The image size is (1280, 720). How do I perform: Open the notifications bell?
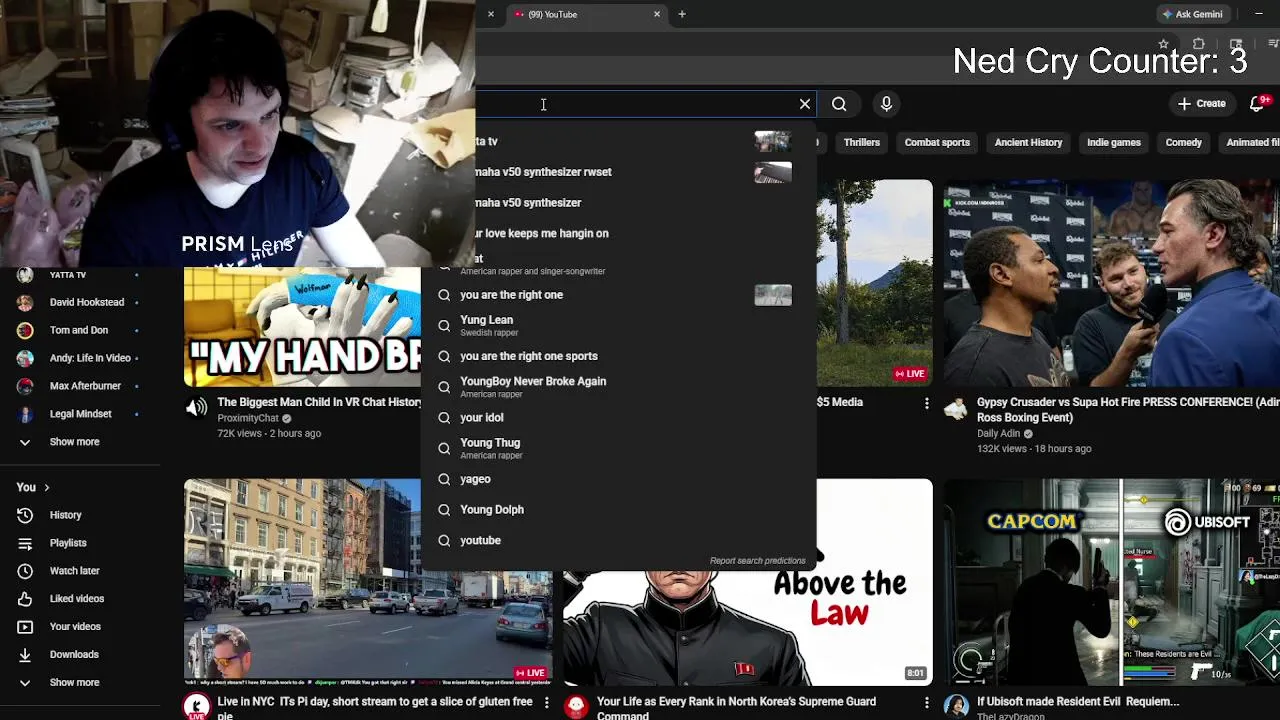click(1259, 104)
